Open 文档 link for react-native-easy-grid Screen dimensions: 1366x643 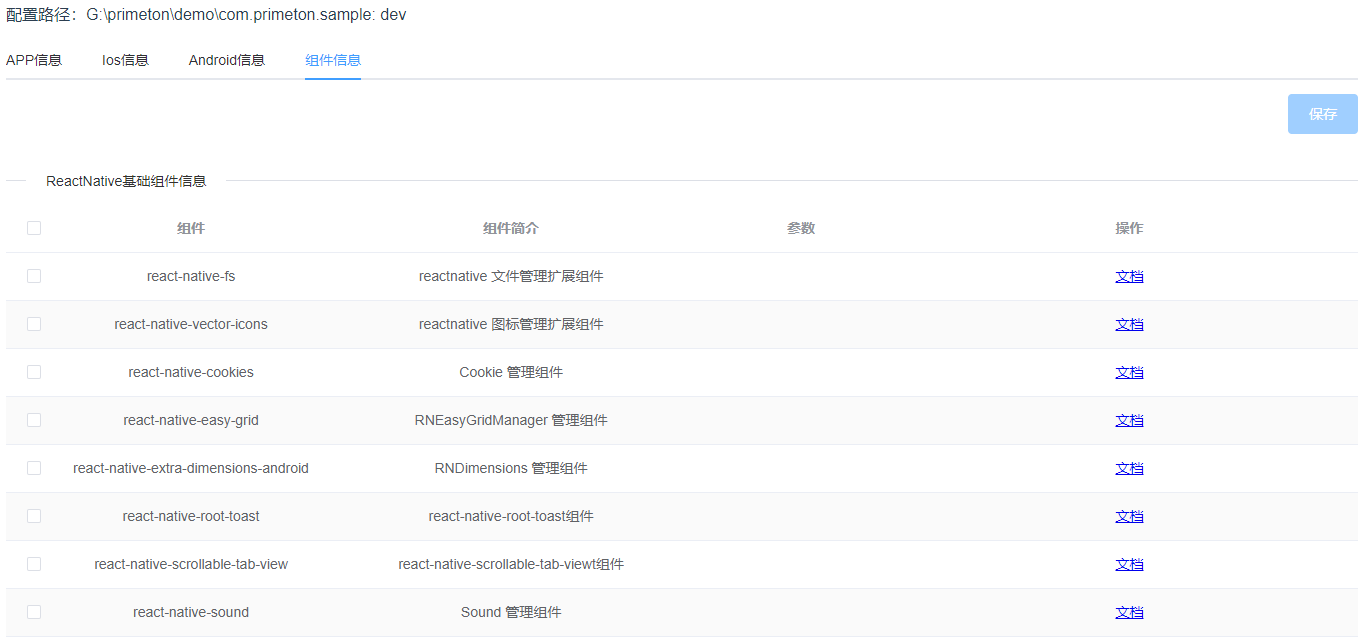click(1129, 420)
